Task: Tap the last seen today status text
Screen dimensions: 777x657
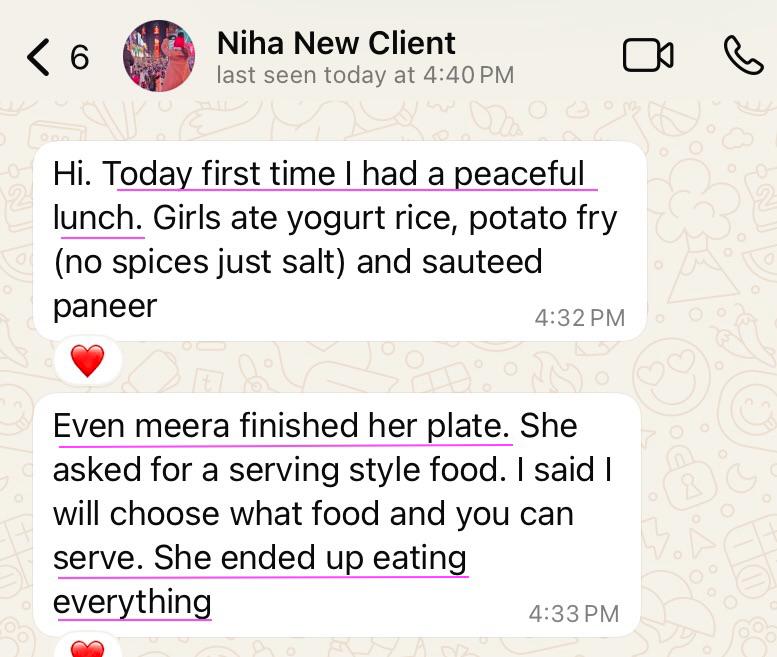Action: coord(365,75)
